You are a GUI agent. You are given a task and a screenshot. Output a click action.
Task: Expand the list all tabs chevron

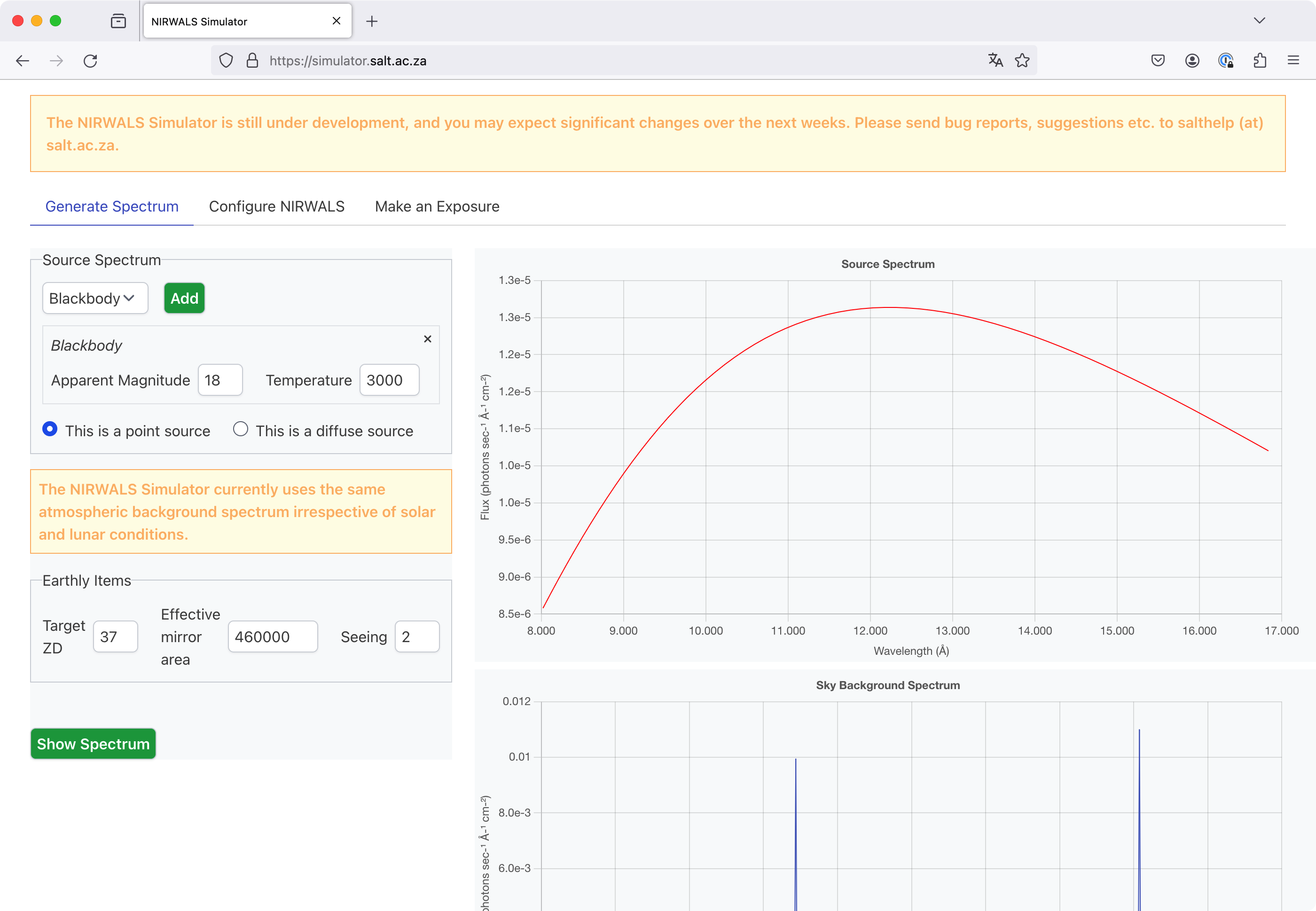(x=1260, y=21)
